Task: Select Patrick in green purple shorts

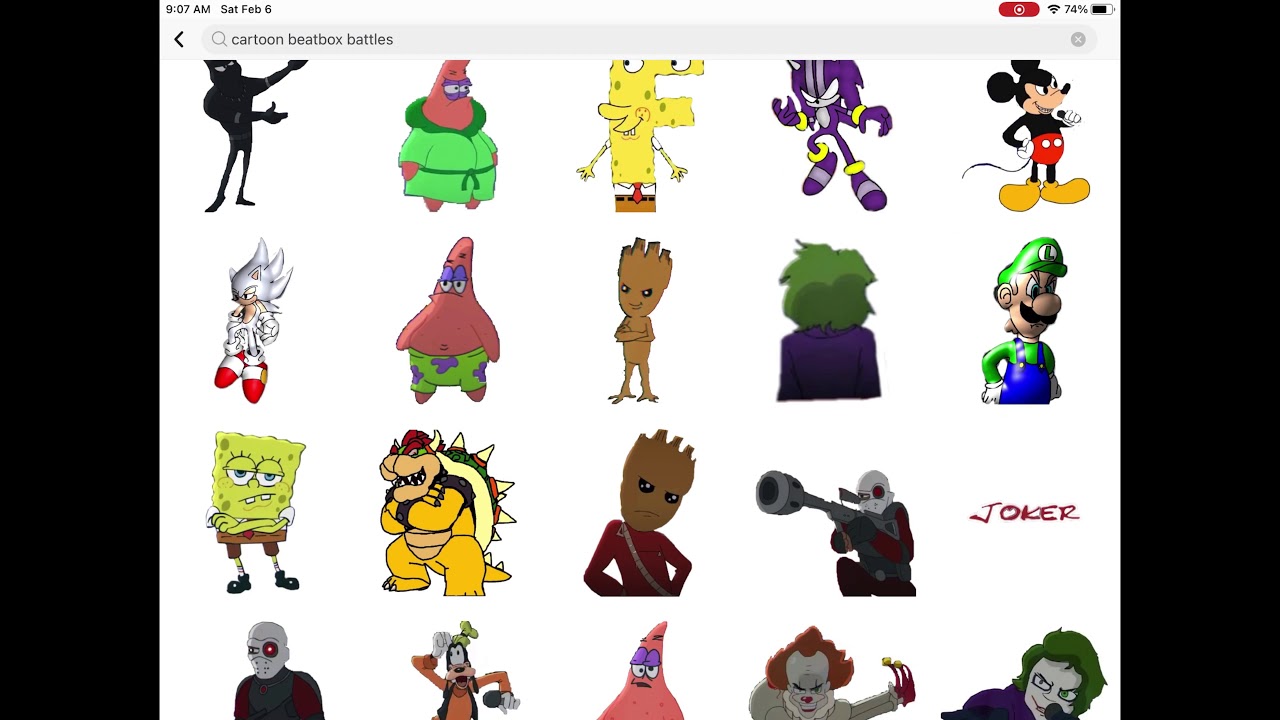Action: point(448,320)
